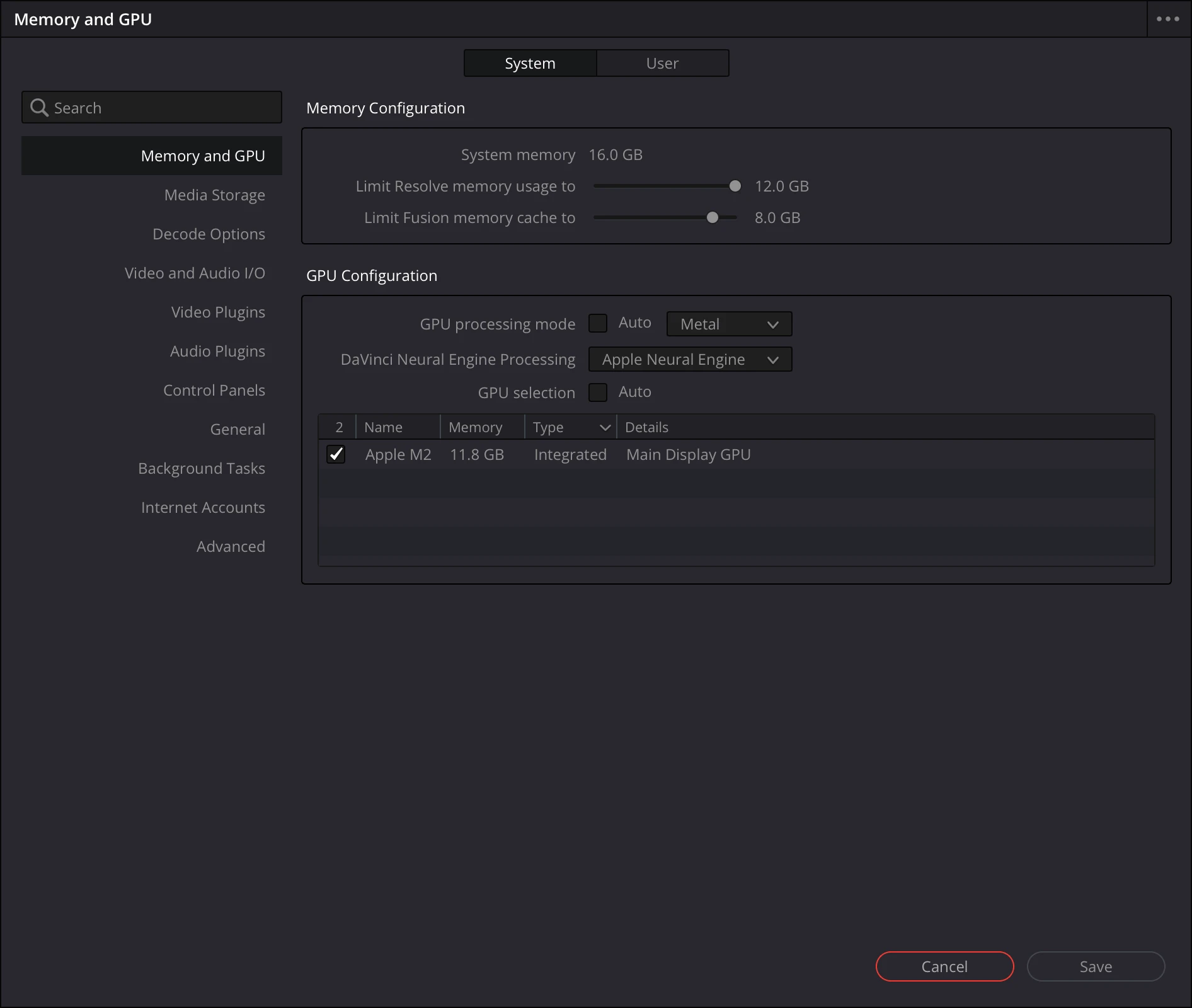Image resolution: width=1192 pixels, height=1008 pixels.
Task: Open the Metal GPU mode dropdown
Action: click(x=729, y=324)
